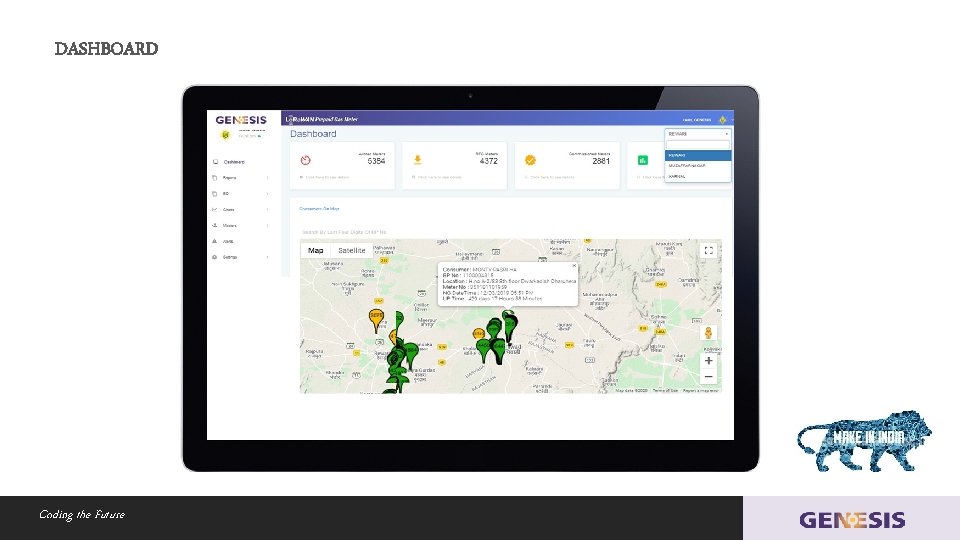
Task: Click the red clock icon on first card
Action: point(306,160)
